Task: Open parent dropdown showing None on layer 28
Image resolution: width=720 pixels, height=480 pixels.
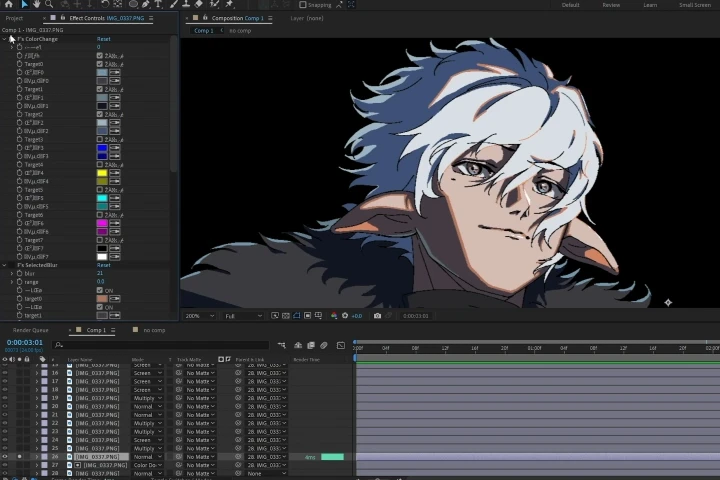Action: (266, 474)
